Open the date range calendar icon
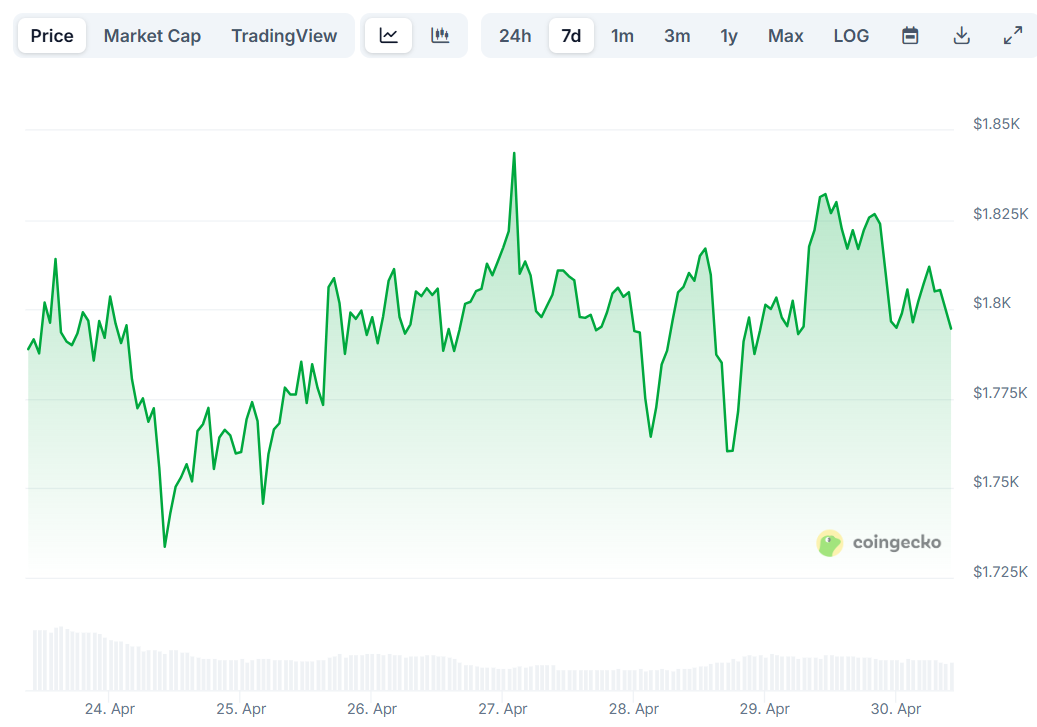1037x727 pixels. tap(910, 35)
